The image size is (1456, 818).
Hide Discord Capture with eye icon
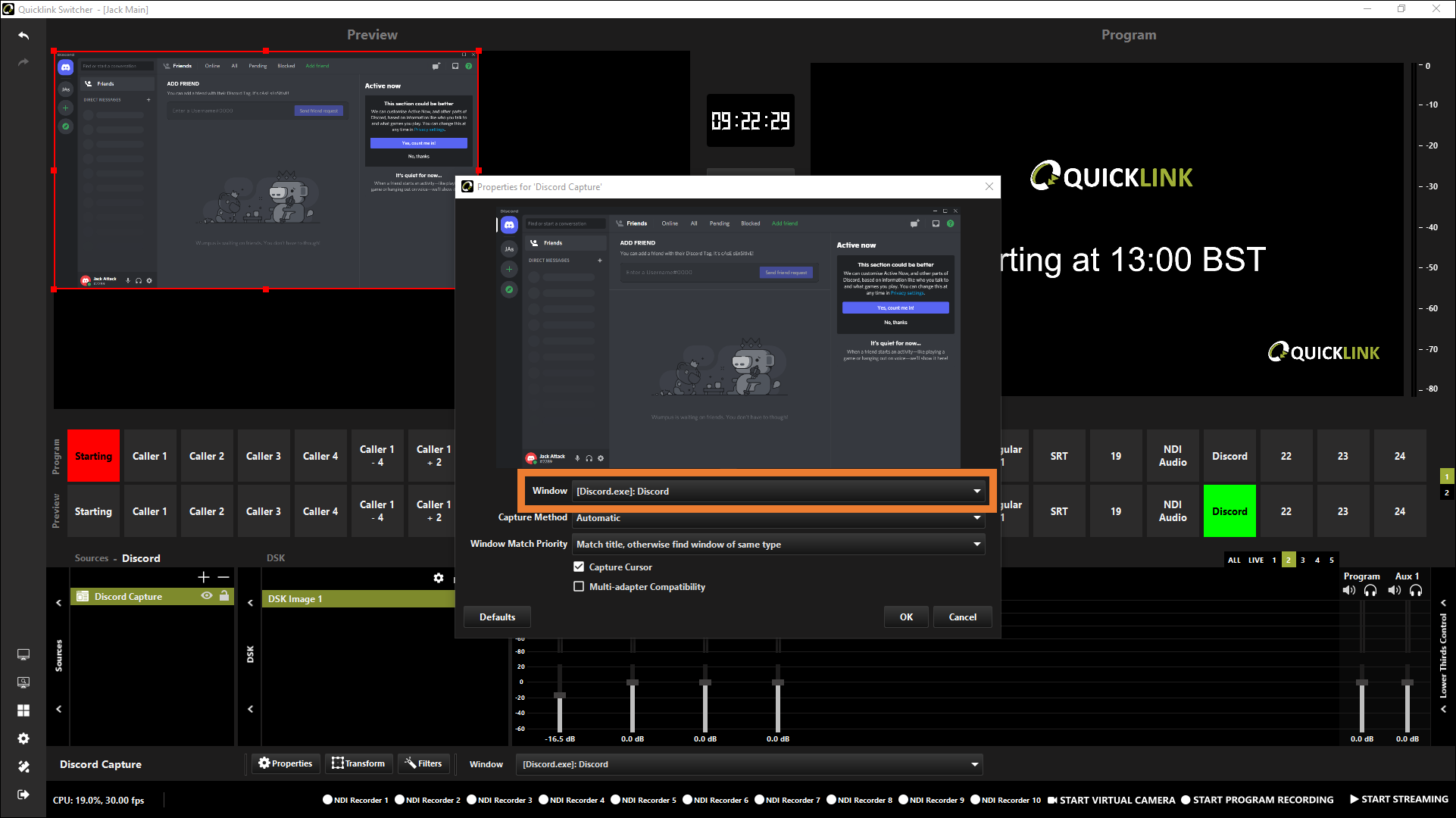[x=206, y=596]
